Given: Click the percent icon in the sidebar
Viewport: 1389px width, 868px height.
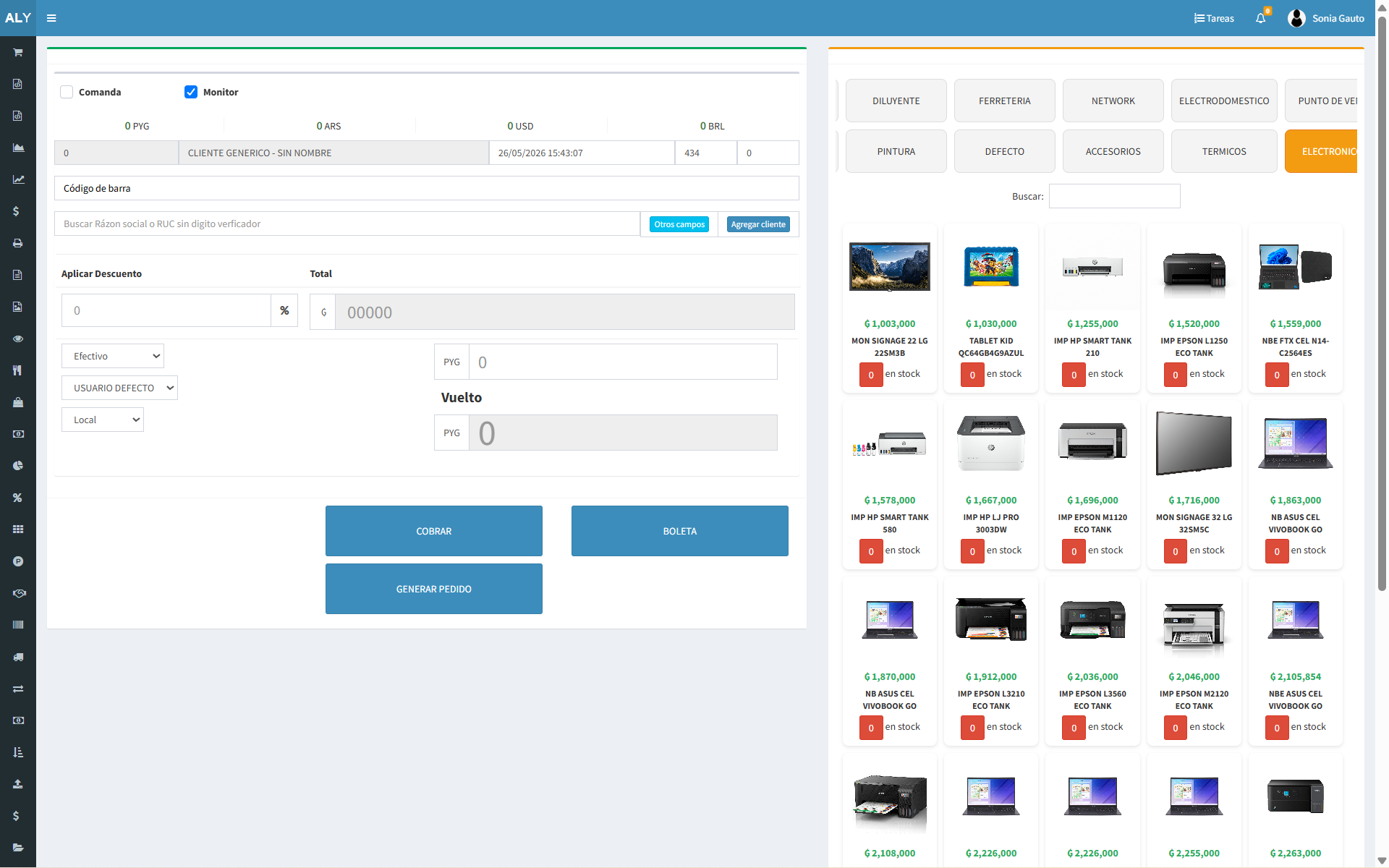Looking at the screenshot, I should coord(18,498).
